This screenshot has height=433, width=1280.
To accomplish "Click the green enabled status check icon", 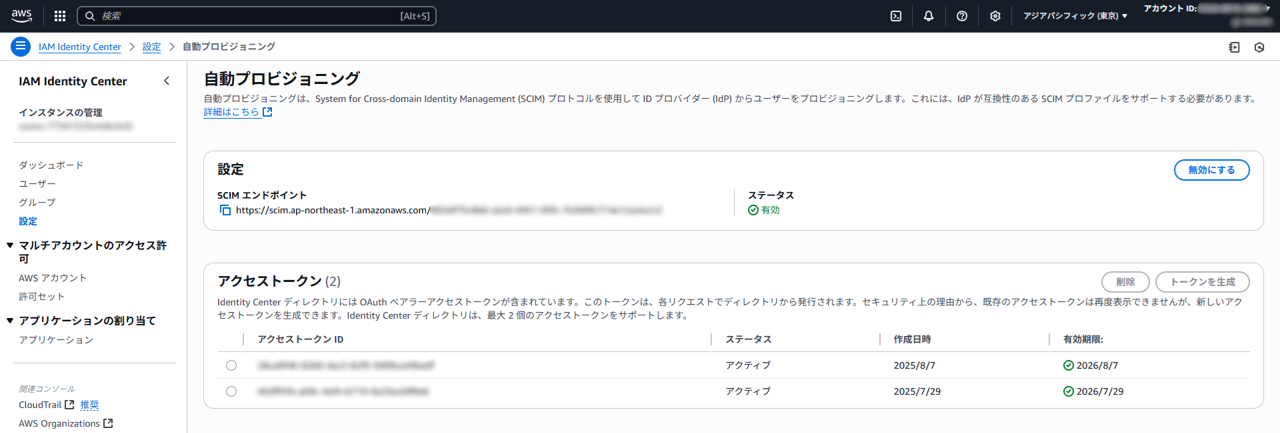I will (753, 211).
